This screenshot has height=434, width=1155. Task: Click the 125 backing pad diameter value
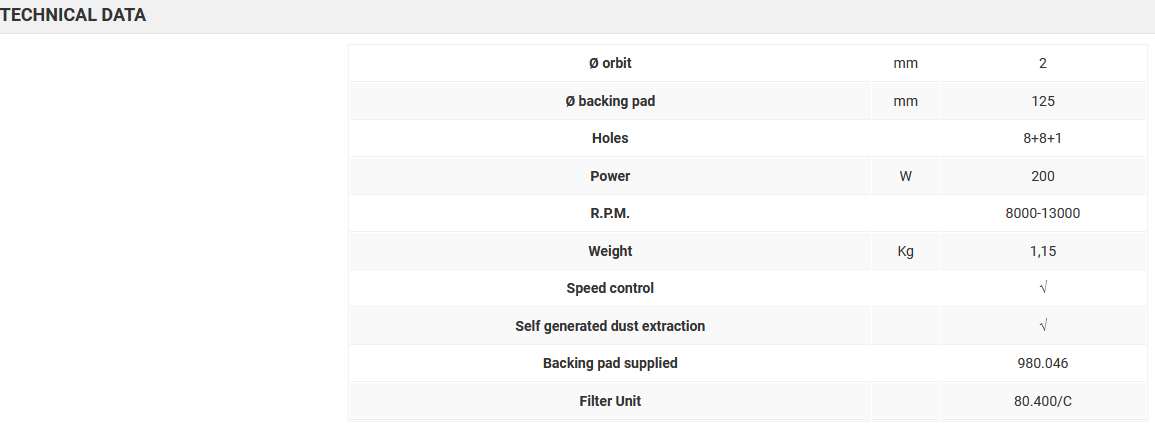(1043, 101)
